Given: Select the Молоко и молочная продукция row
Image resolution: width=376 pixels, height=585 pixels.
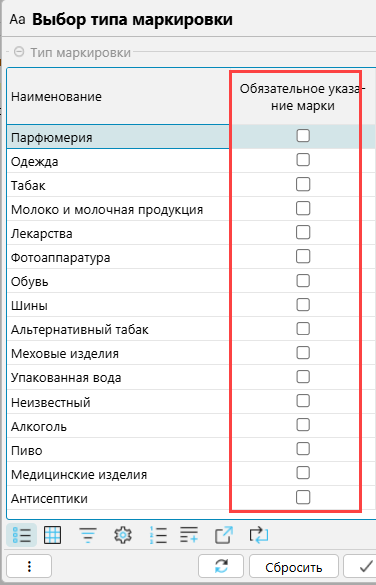Looking at the screenshot, I should pyautogui.click(x=191, y=209).
